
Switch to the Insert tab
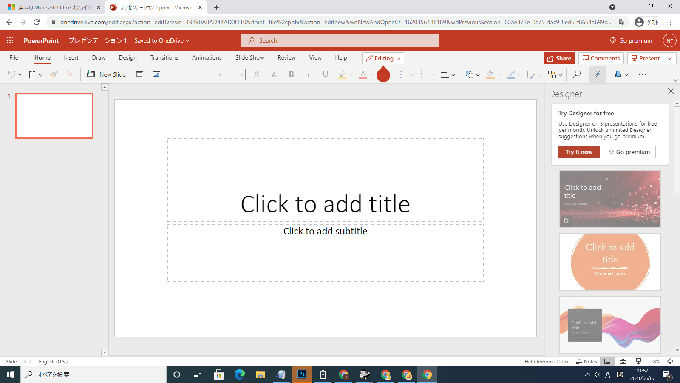point(71,58)
